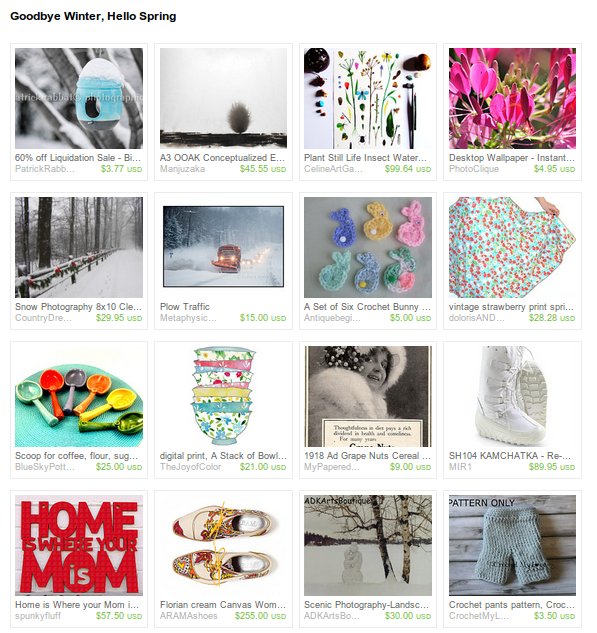Click the Florian cream canvas shoes image
This screenshot has width=597, height=633.
(223, 545)
